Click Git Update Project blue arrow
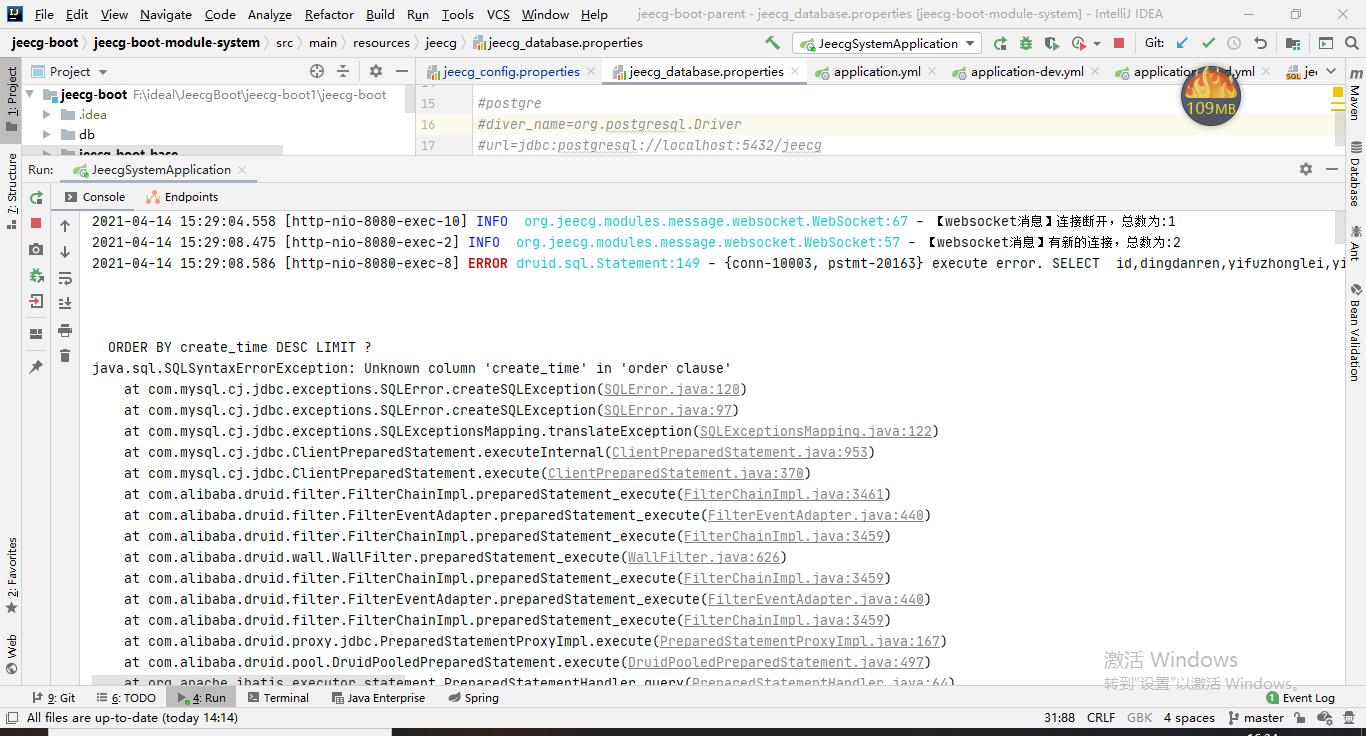1366x736 pixels. click(1183, 43)
